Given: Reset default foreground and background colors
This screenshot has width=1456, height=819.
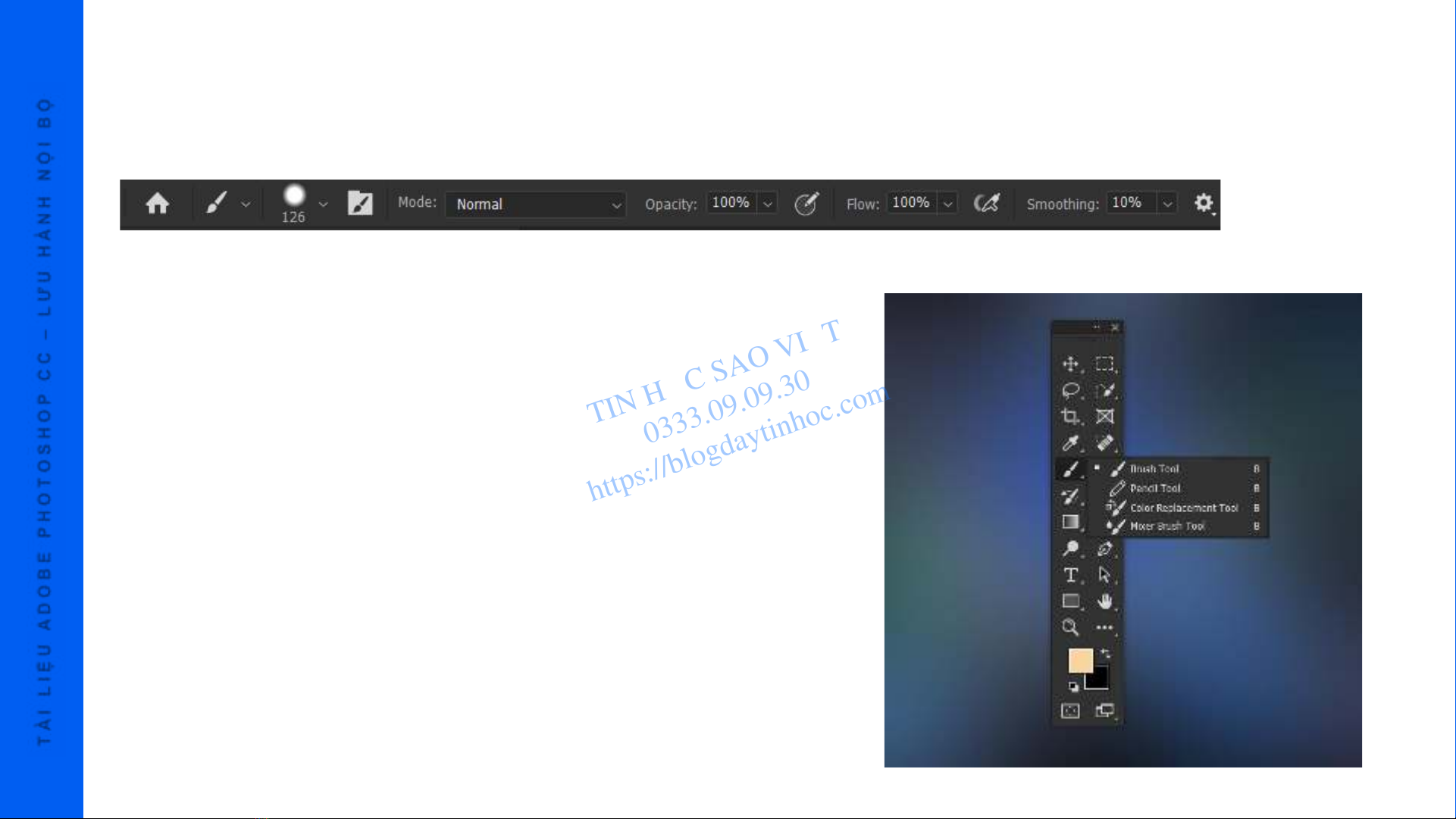Looking at the screenshot, I should (x=1073, y=686).
